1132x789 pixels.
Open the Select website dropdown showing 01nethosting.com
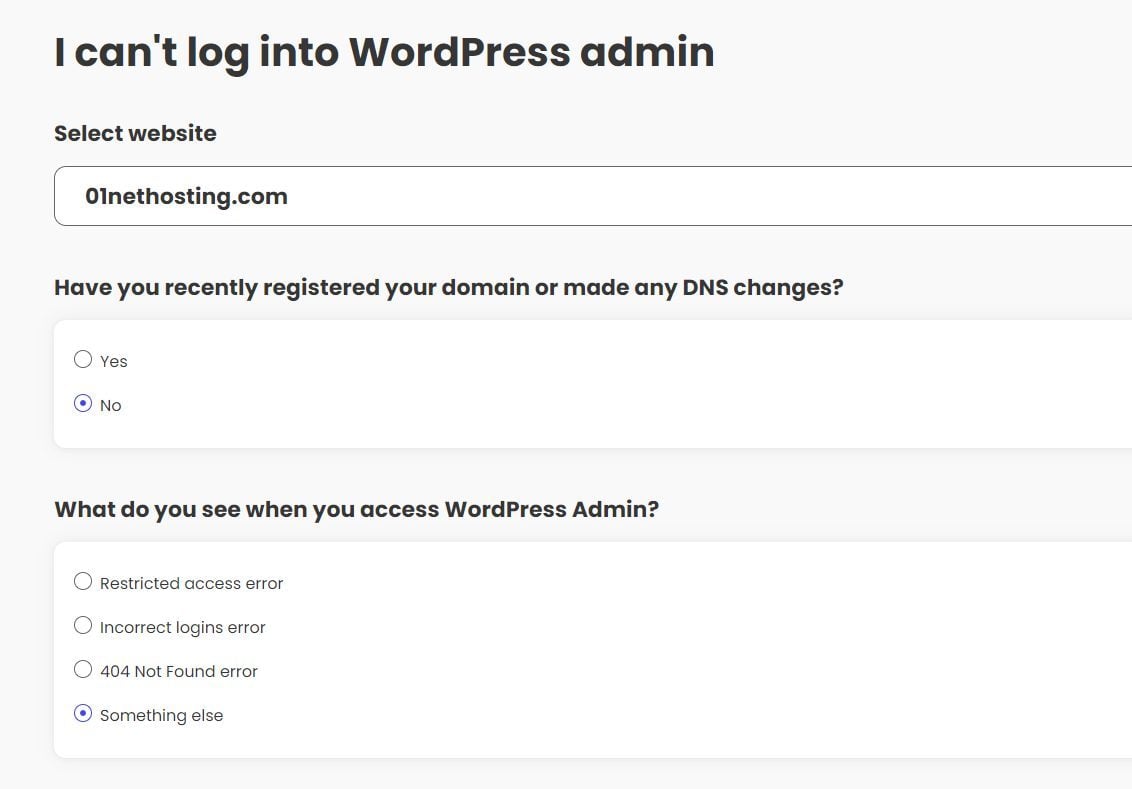coord(593,196)
